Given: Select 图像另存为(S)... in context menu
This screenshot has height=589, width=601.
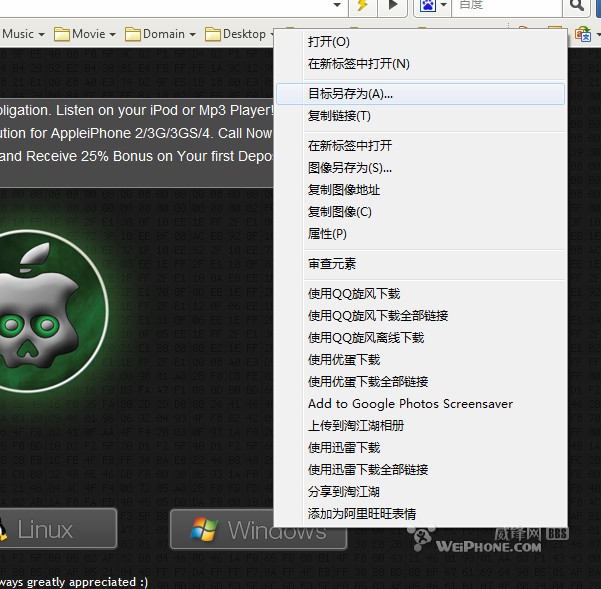Looking at the screenshot, I should coord(350,168).
